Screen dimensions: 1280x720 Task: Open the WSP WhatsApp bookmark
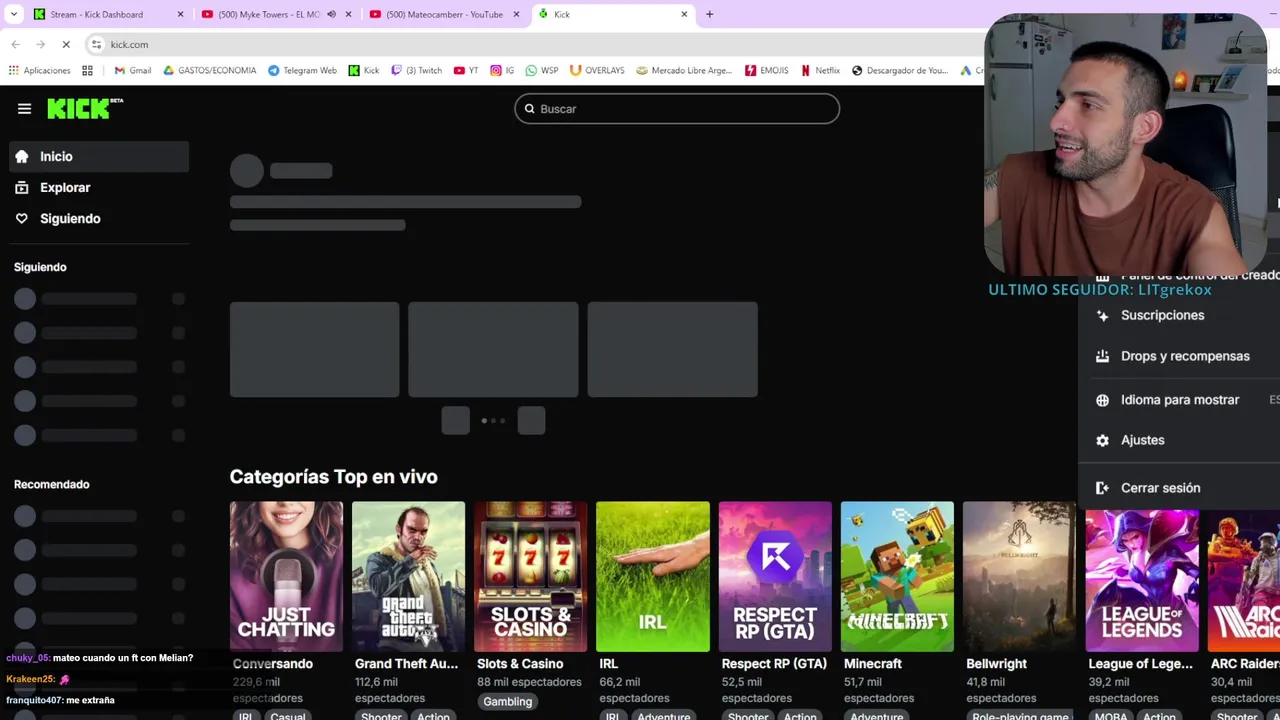tap(542, 70)
